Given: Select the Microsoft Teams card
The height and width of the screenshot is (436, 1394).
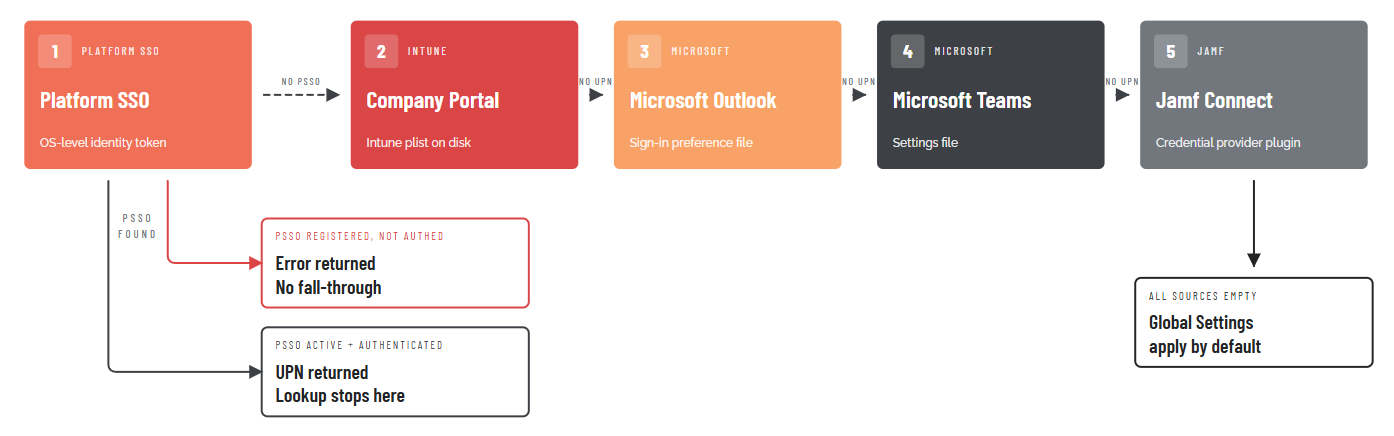Looking at the screenshot, I should point(991,95).
